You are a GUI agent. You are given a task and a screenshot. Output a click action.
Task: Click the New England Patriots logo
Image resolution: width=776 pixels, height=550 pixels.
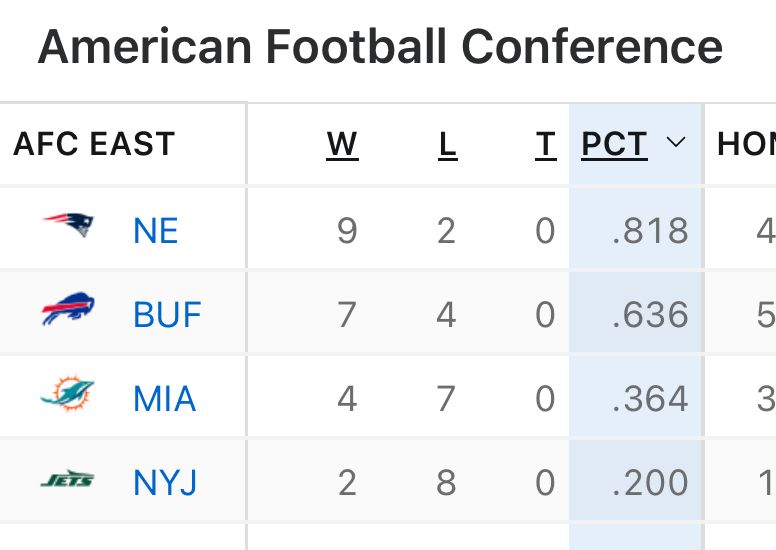click(69, 226)
